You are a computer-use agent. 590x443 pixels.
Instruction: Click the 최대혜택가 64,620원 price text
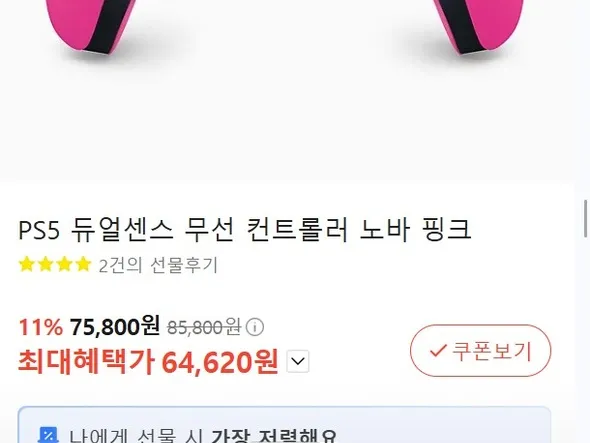point(148,362)
